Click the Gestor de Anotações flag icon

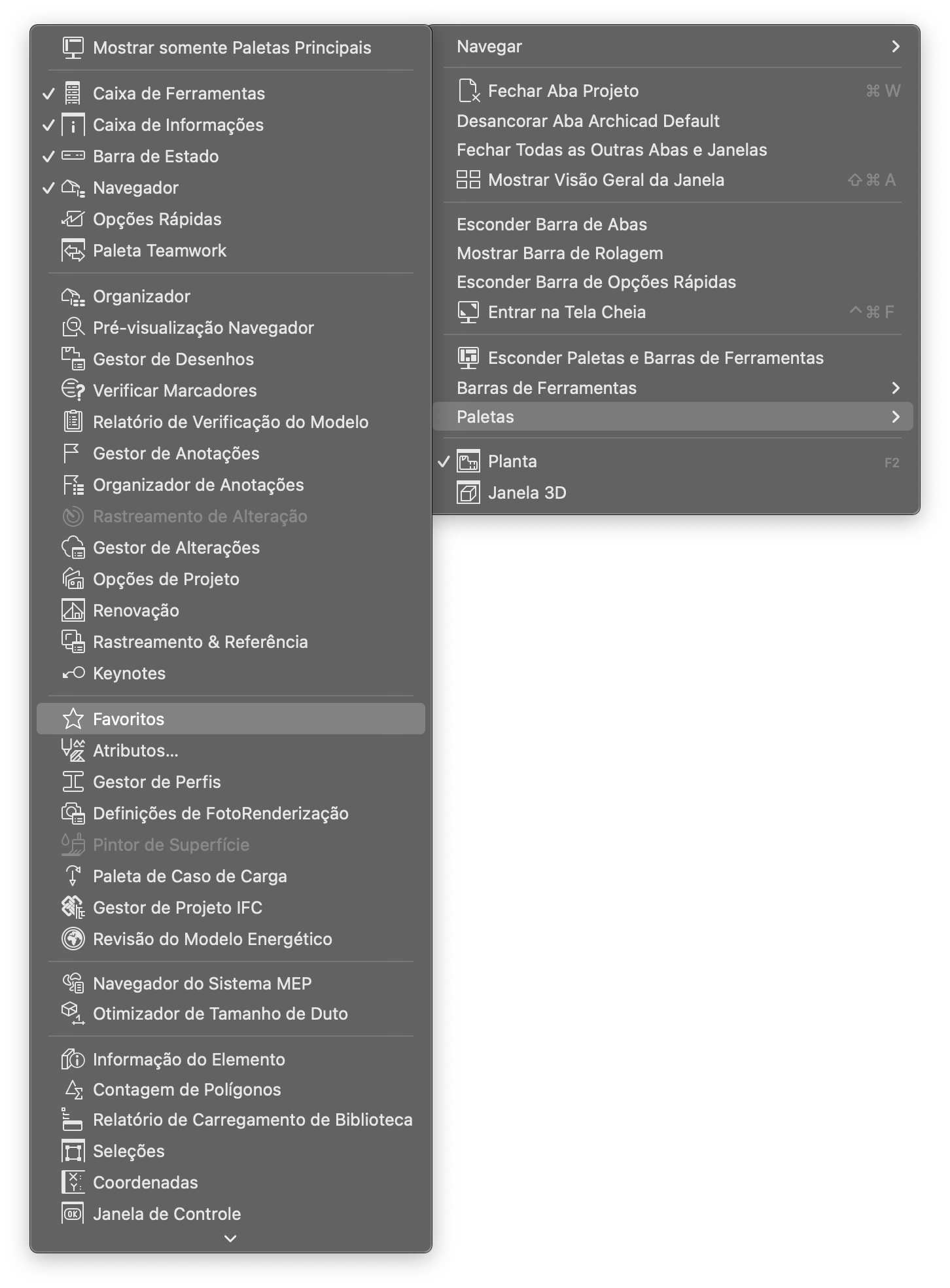(73, 453)
